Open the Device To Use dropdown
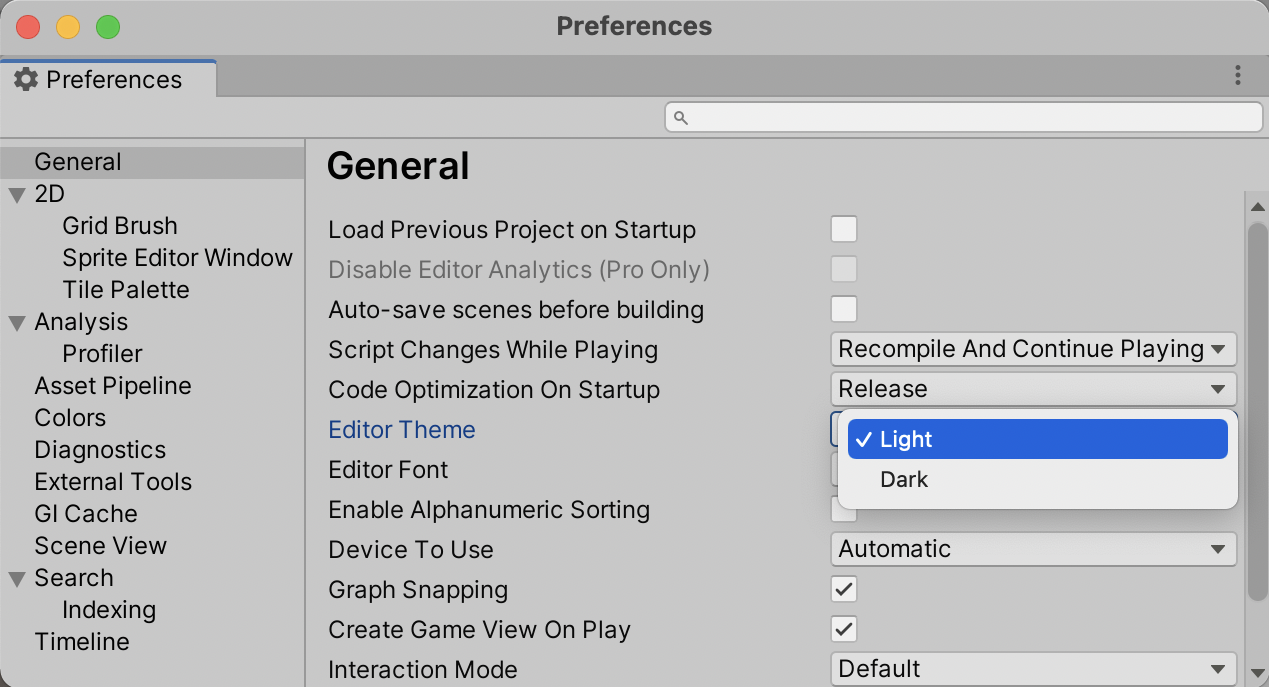This screenshot has width=1269, height=687. (x=1033, y=549)
